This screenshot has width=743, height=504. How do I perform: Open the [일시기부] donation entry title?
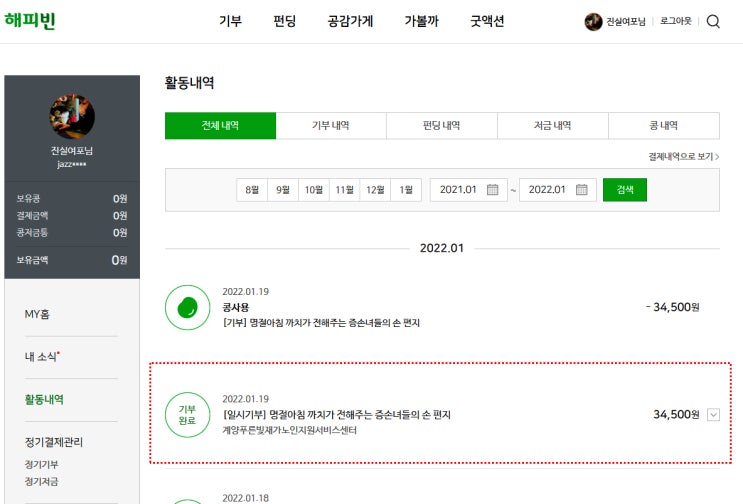(x=336, y=414)
